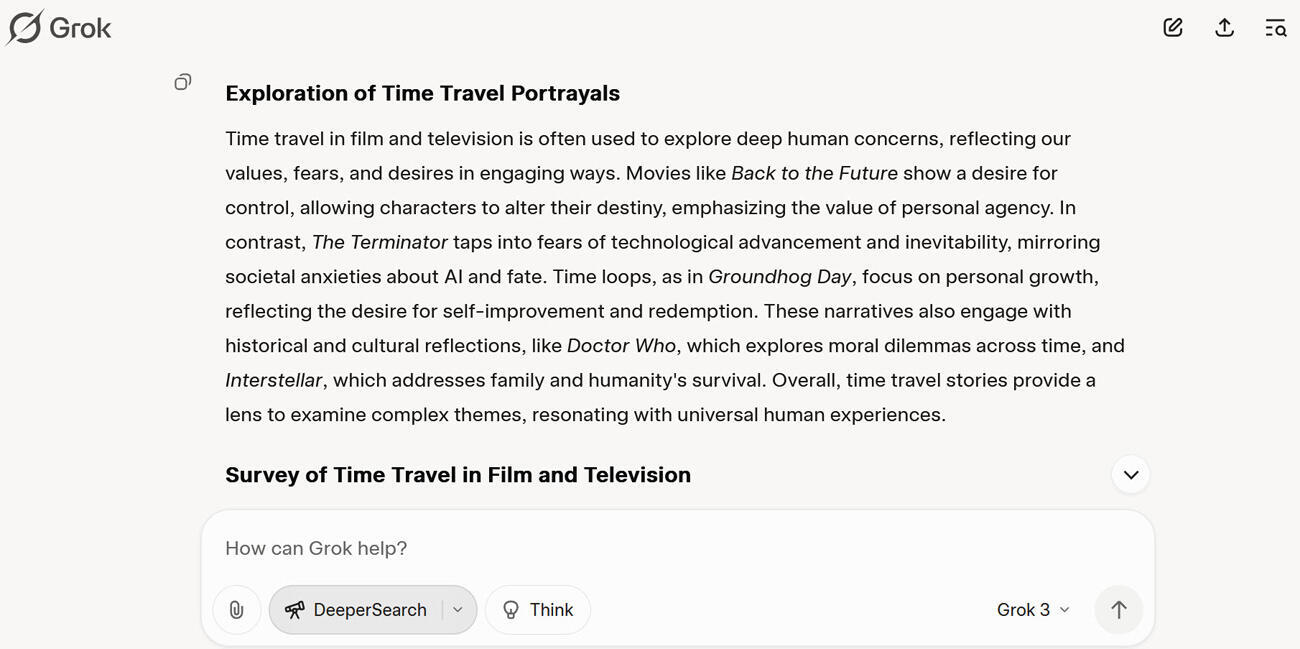Open the DeeperSearch options dropdown arrow

(x=458, y=610)
